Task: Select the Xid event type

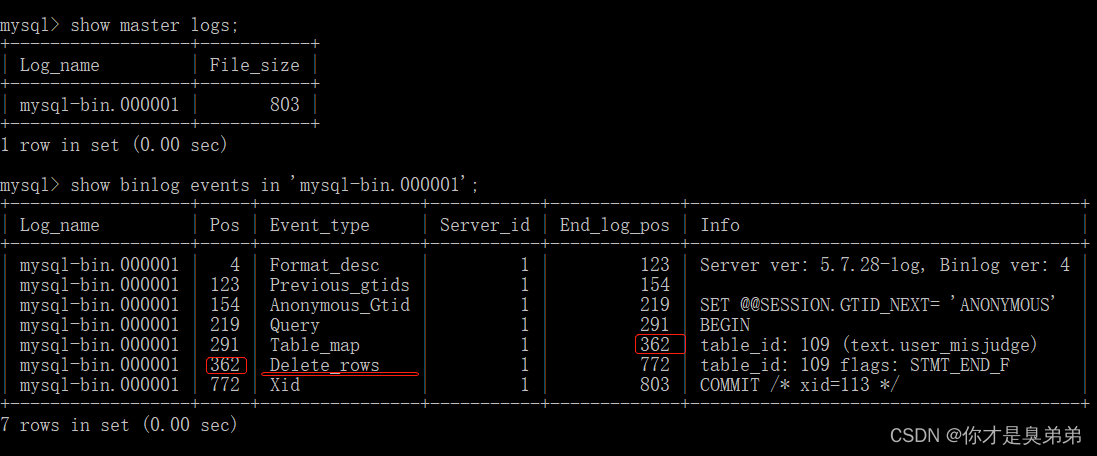Action: pos(285,385)
